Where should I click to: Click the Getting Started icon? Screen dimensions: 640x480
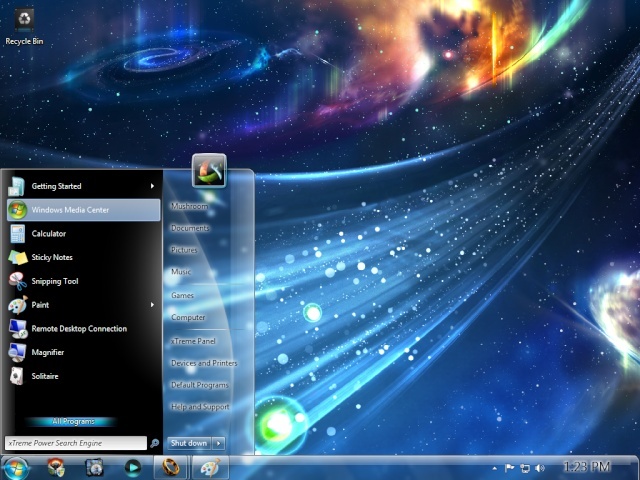[x=18, y=186]
